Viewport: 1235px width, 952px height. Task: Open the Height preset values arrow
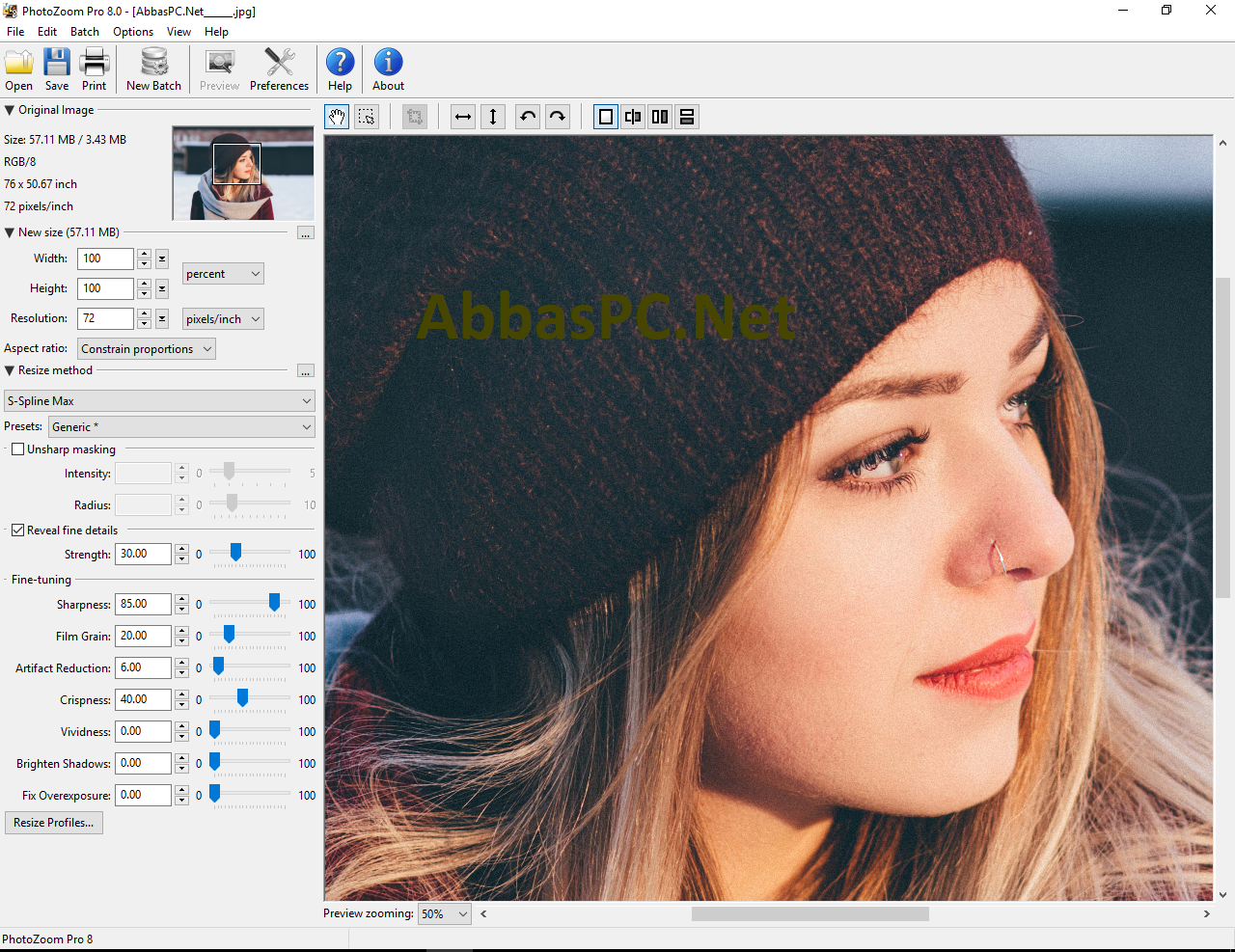[162, 288]
